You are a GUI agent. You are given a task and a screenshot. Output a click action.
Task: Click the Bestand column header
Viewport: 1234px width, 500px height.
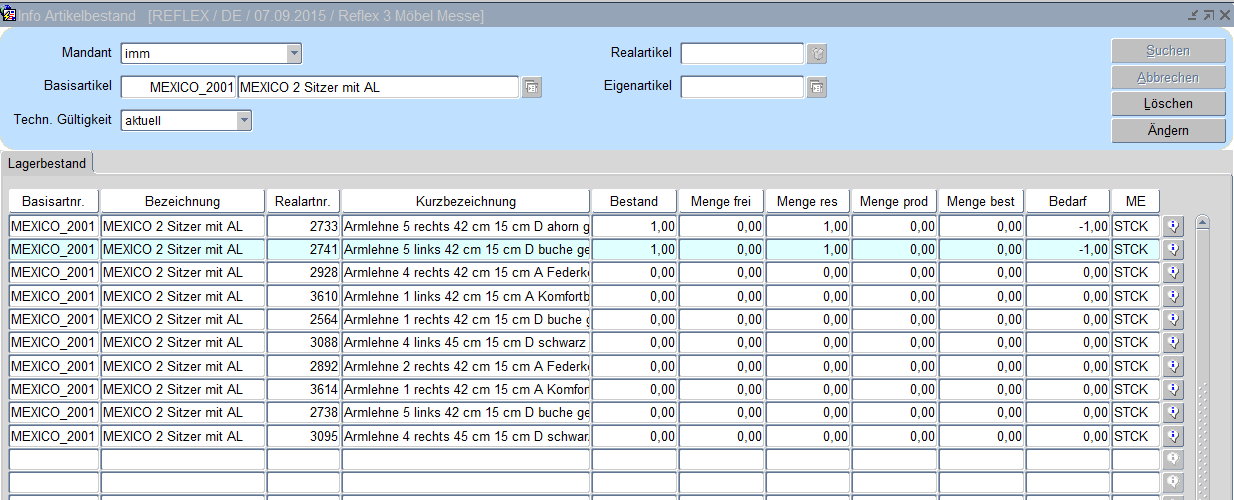[634, 202]
